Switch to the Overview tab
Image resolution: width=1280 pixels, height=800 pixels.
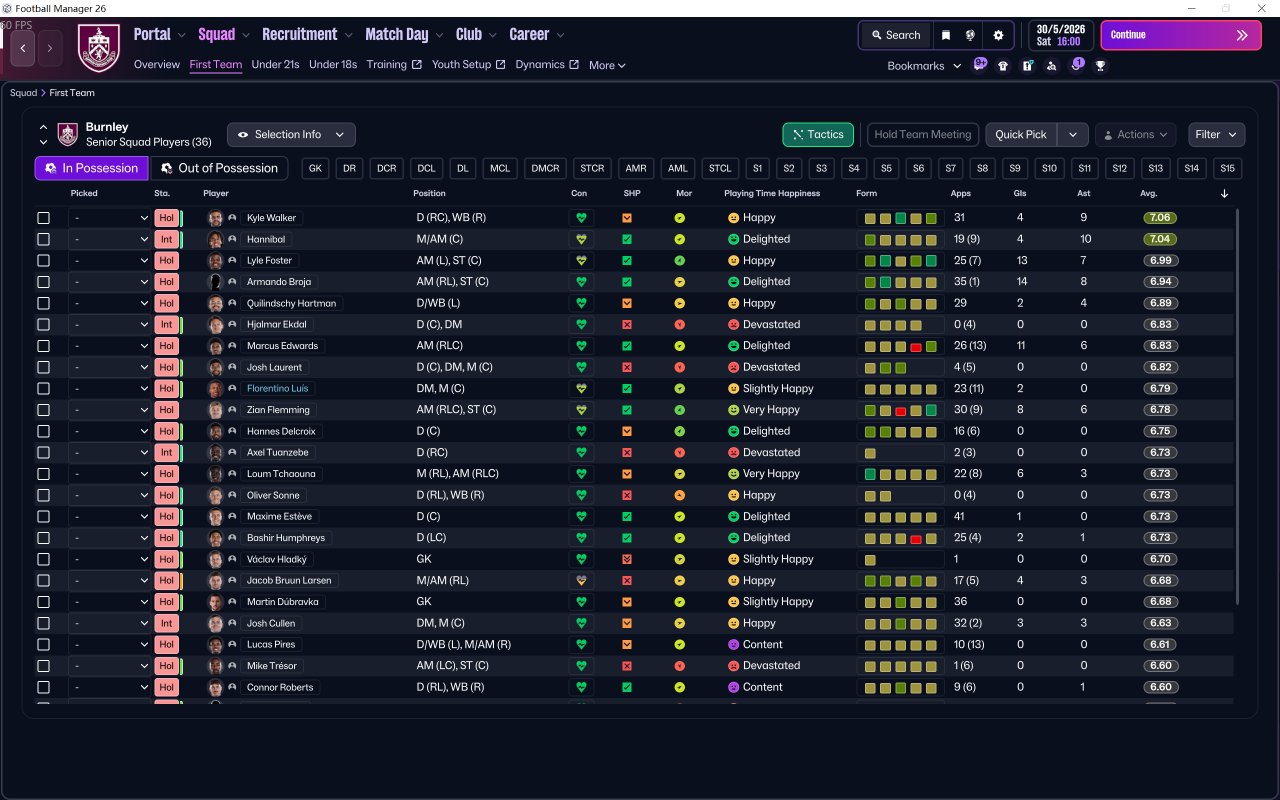pyautogui.click(x=157, y=65)
